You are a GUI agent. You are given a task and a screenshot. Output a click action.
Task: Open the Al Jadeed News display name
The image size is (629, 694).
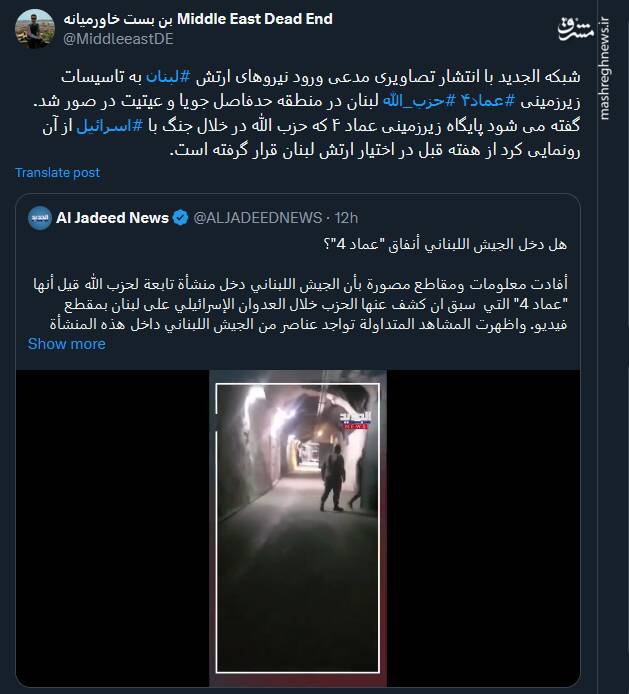pyautogui.click(x=112, y=218)
